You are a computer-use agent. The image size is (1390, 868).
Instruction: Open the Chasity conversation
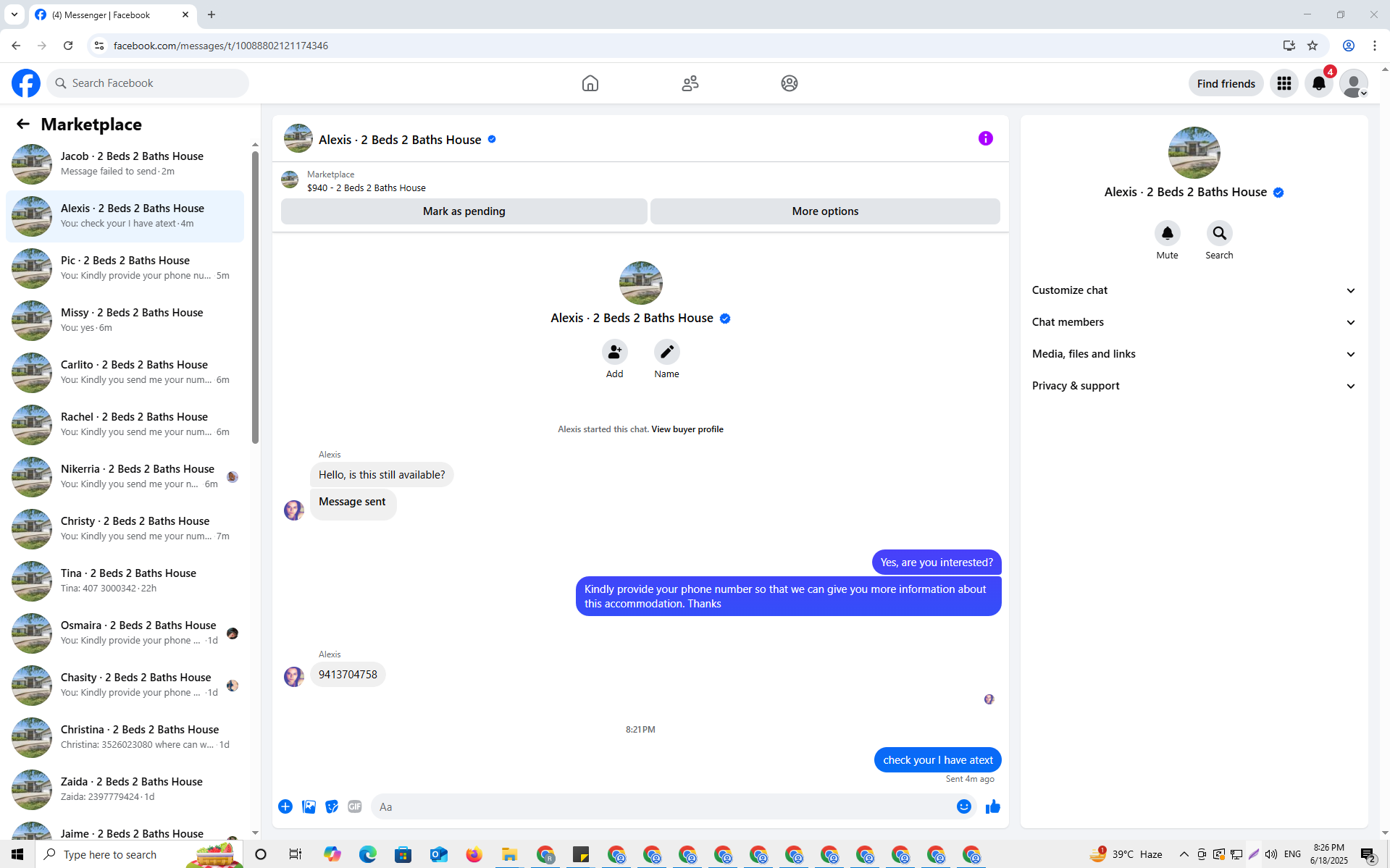tap(125, 686)
